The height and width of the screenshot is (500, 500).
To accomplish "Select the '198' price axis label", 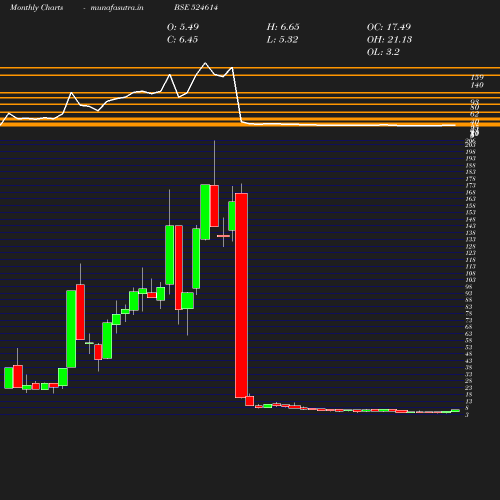I will click(470, 152).
